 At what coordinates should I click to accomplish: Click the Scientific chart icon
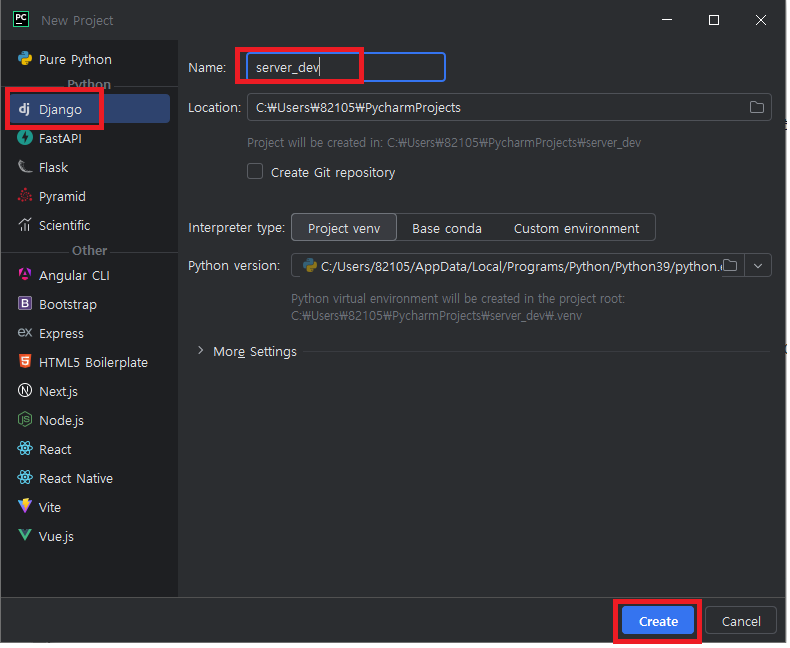[x=25, y=225]
